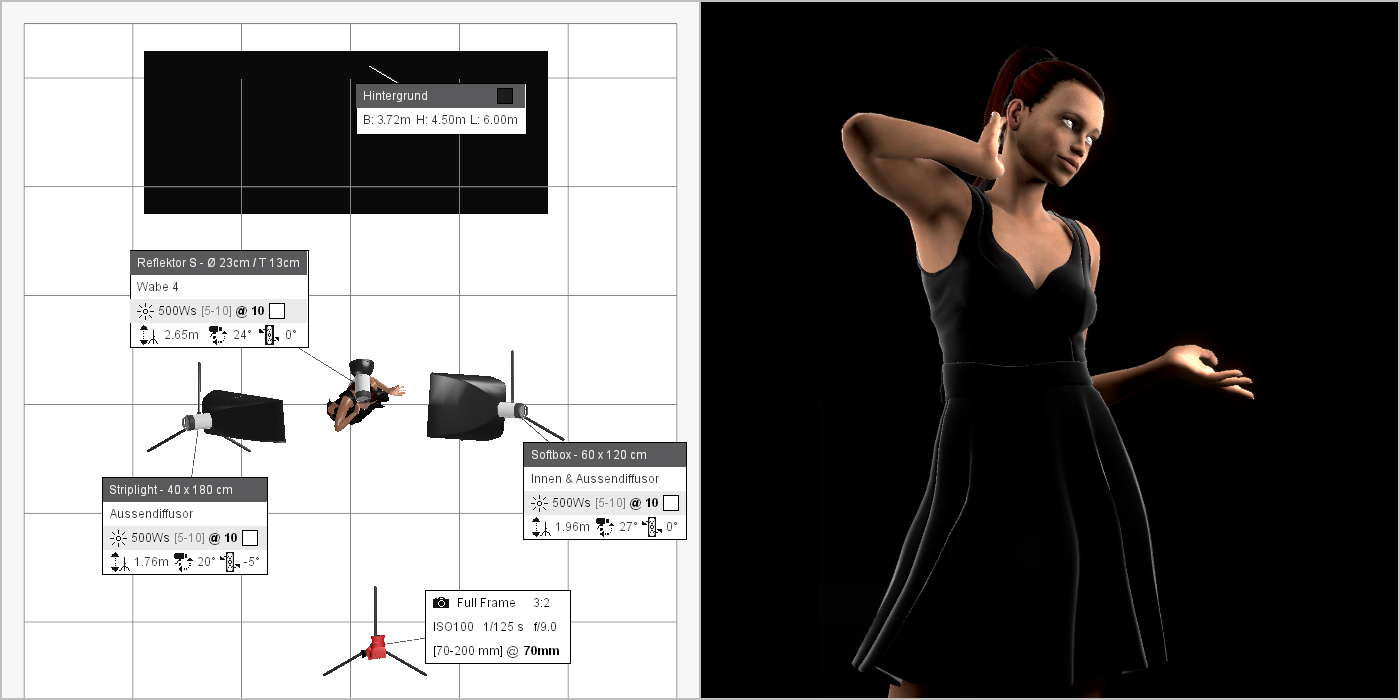Select the red camera on tripod in floor plan
The height and width of the screenshot is (700, 1400).
click(x=377, y=646)
